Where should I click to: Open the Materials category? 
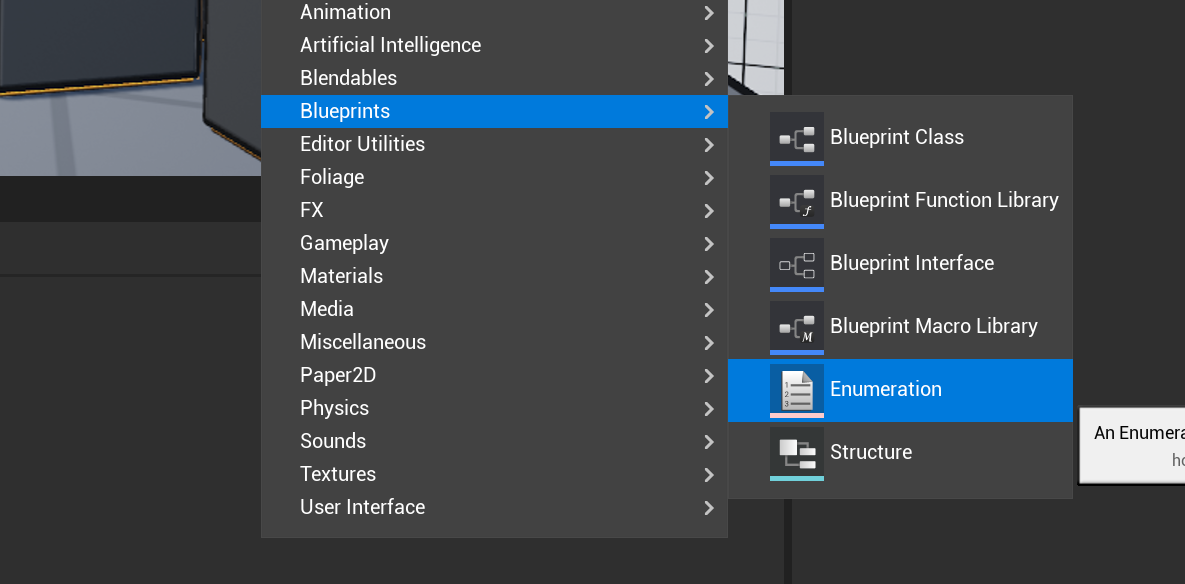[341, 276]
